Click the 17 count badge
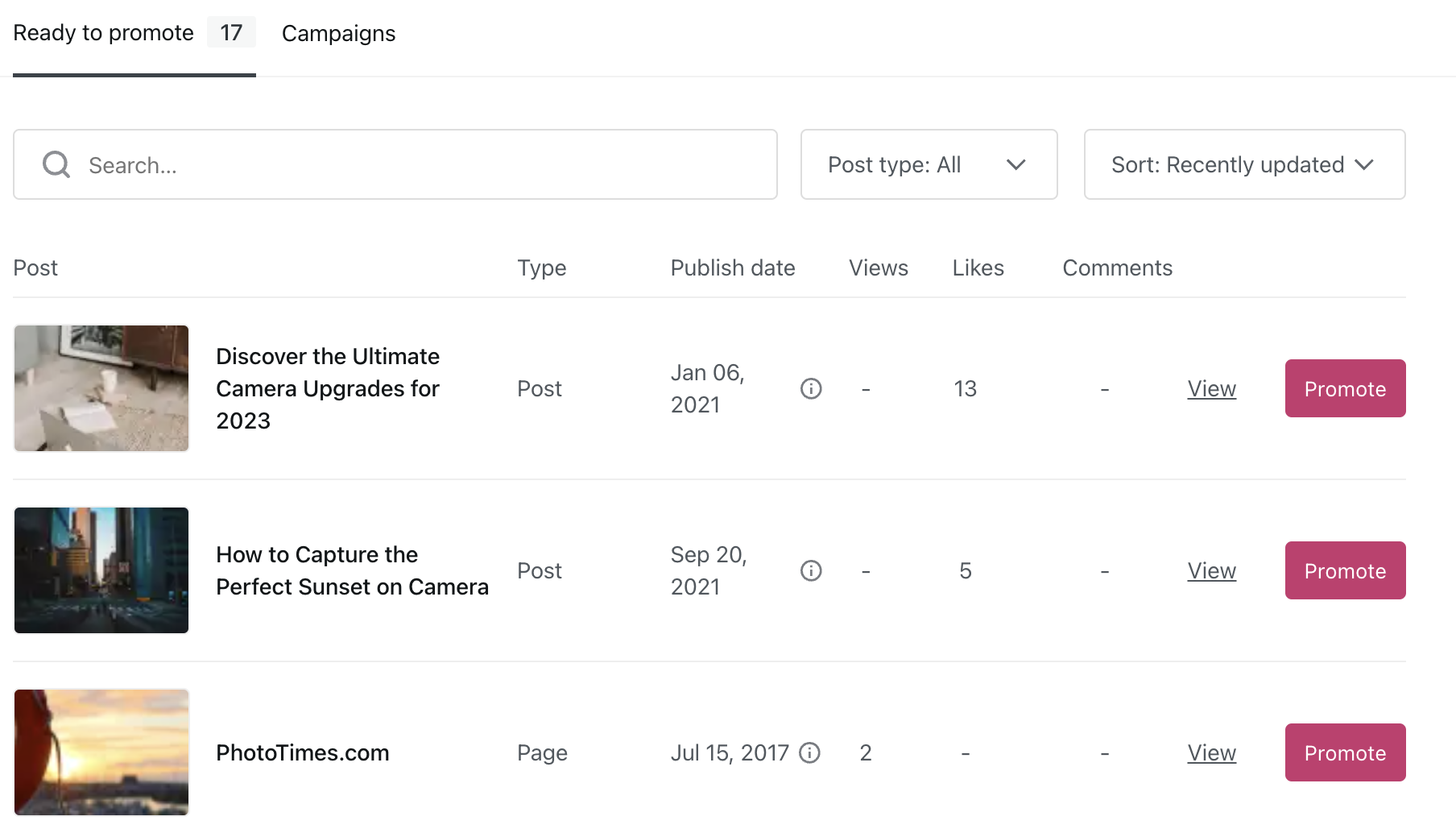1456x833 pixels. [231, 32]
